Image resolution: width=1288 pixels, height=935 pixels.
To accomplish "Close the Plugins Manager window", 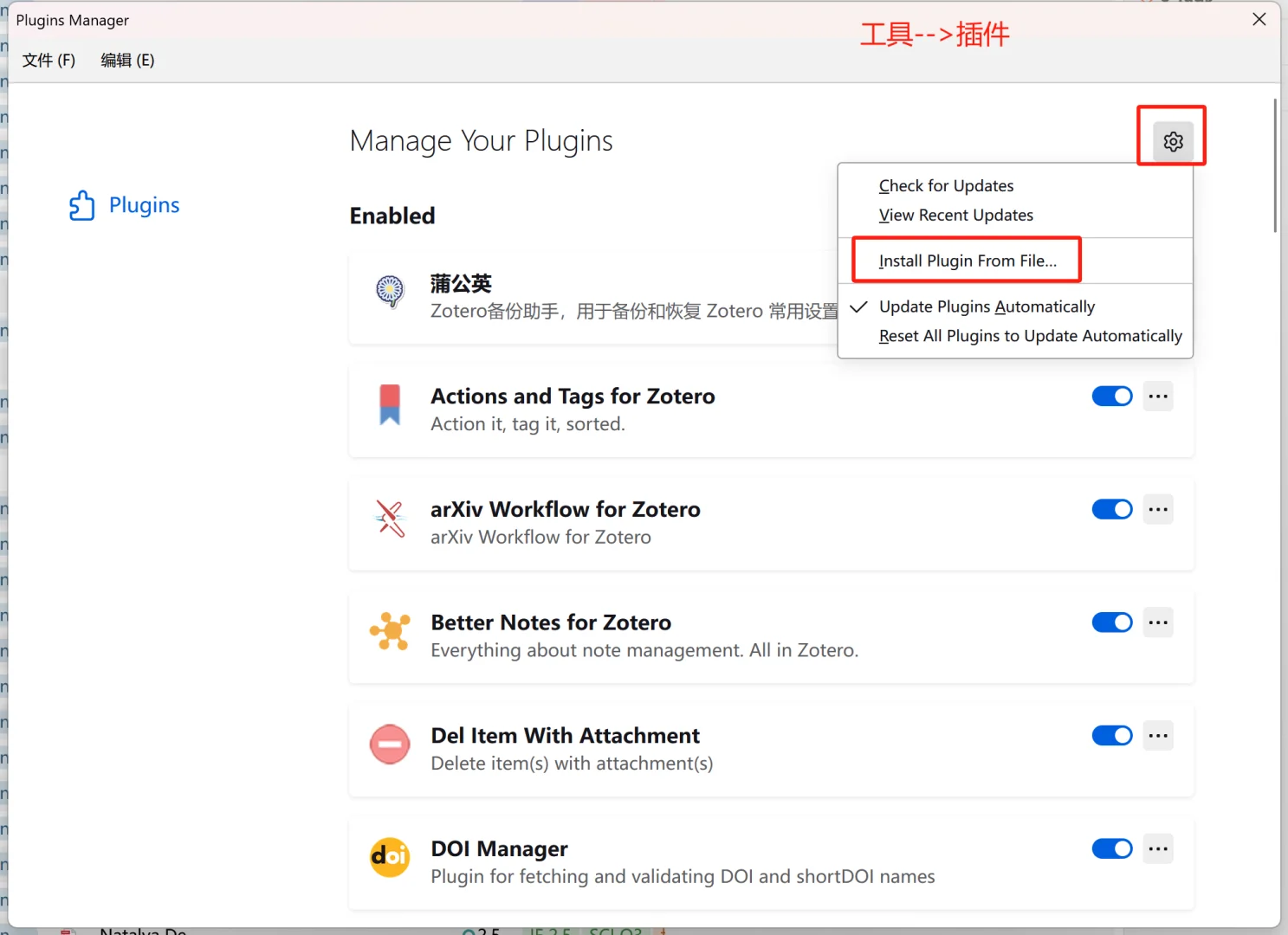I will [x=1259, y=19].
